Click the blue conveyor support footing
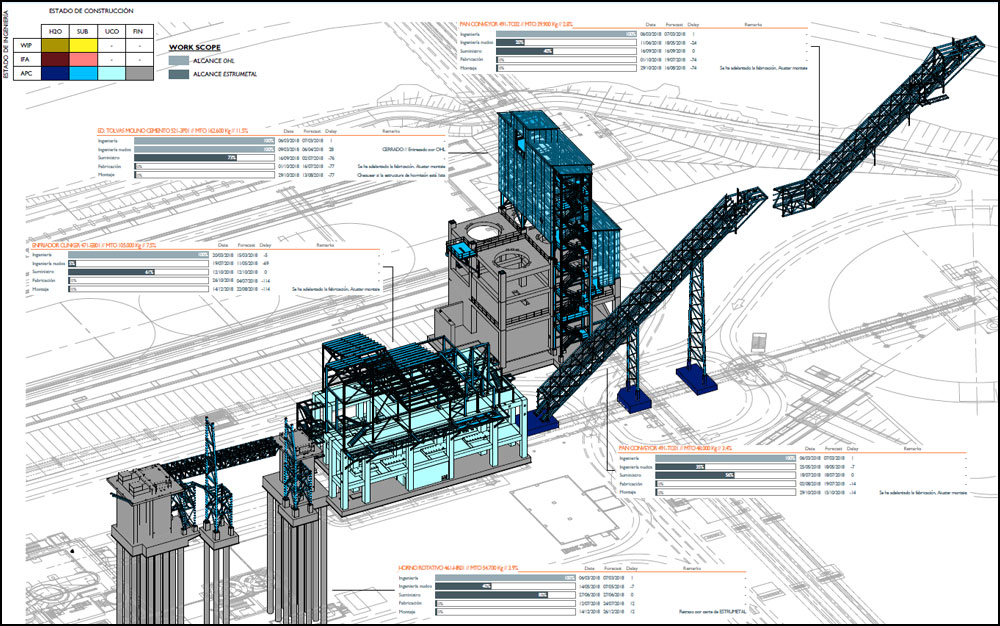 point(697,380)
